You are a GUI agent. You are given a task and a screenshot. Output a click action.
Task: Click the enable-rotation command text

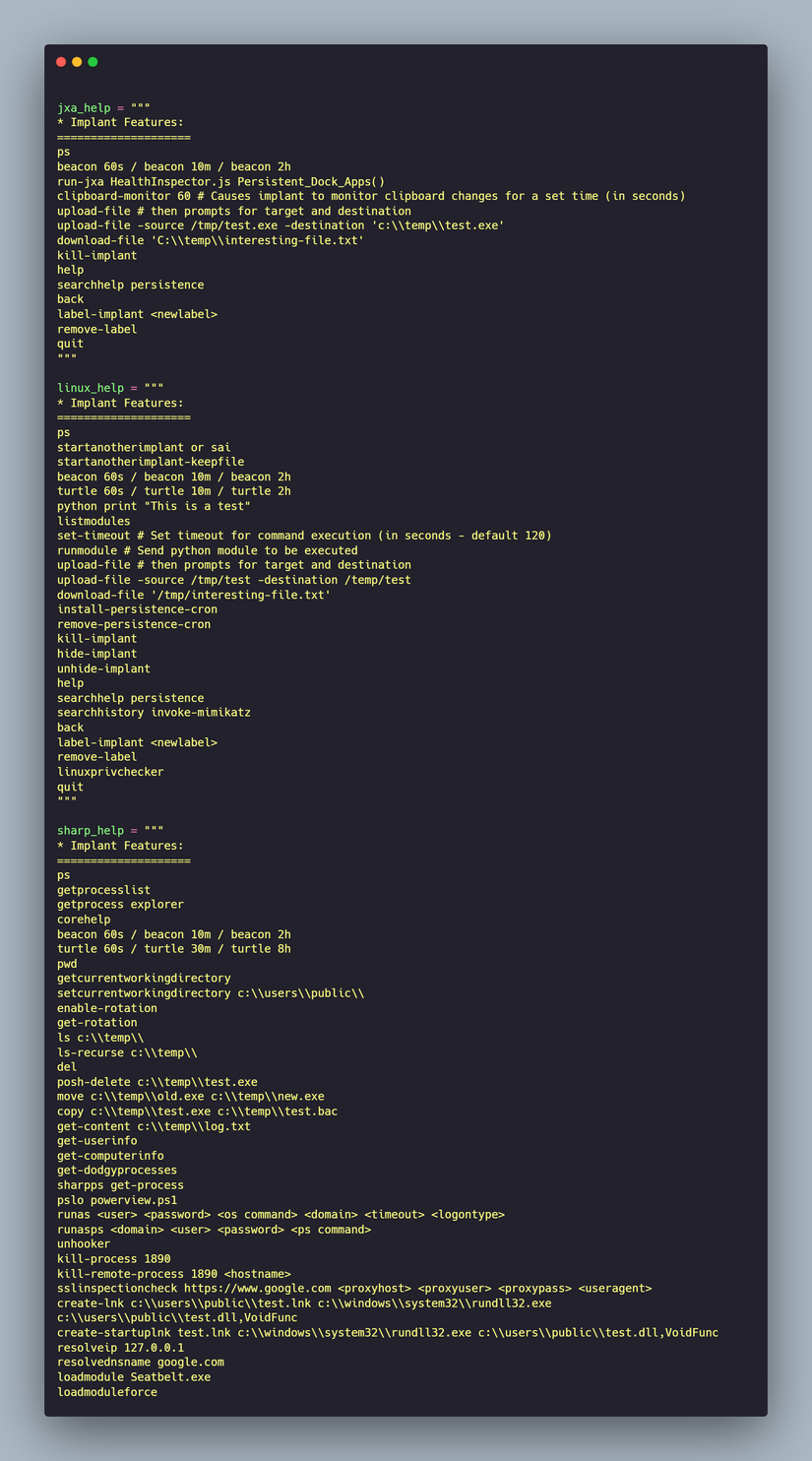tap(107, 1008)
